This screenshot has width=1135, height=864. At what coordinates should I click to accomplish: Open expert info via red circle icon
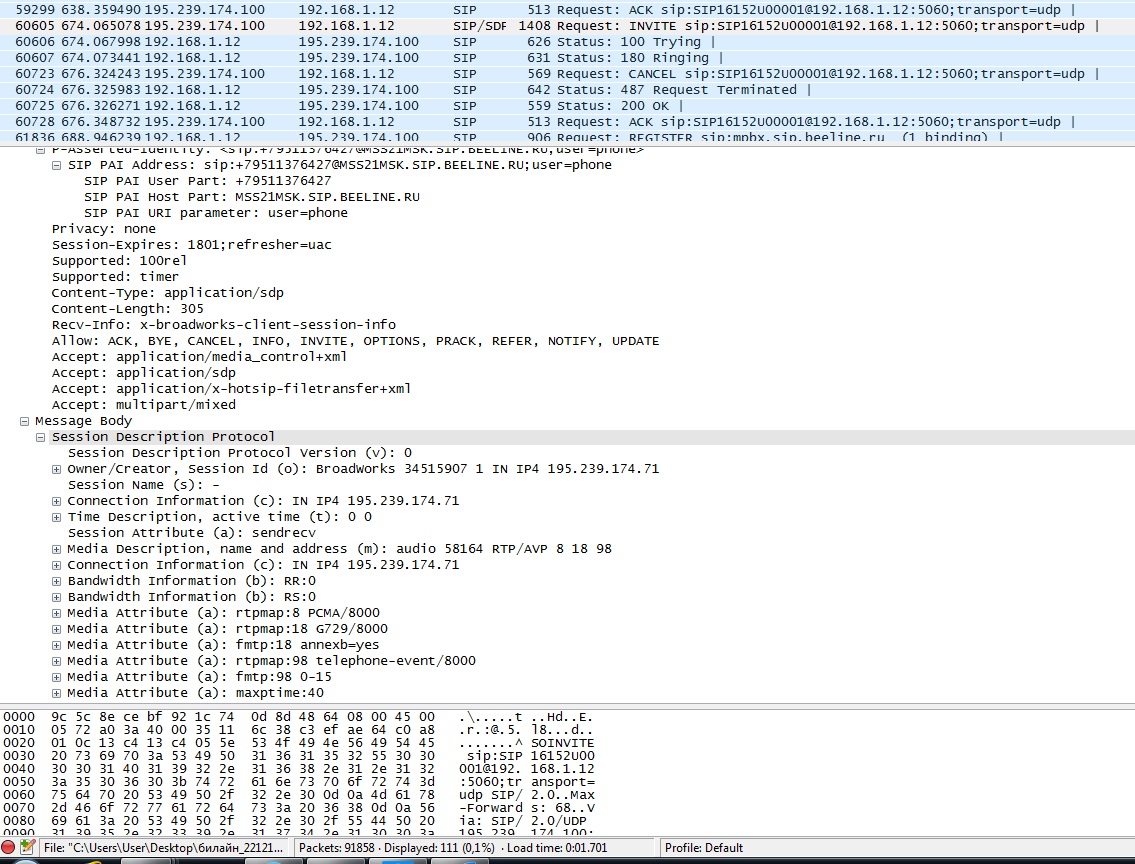coord(8,848)
